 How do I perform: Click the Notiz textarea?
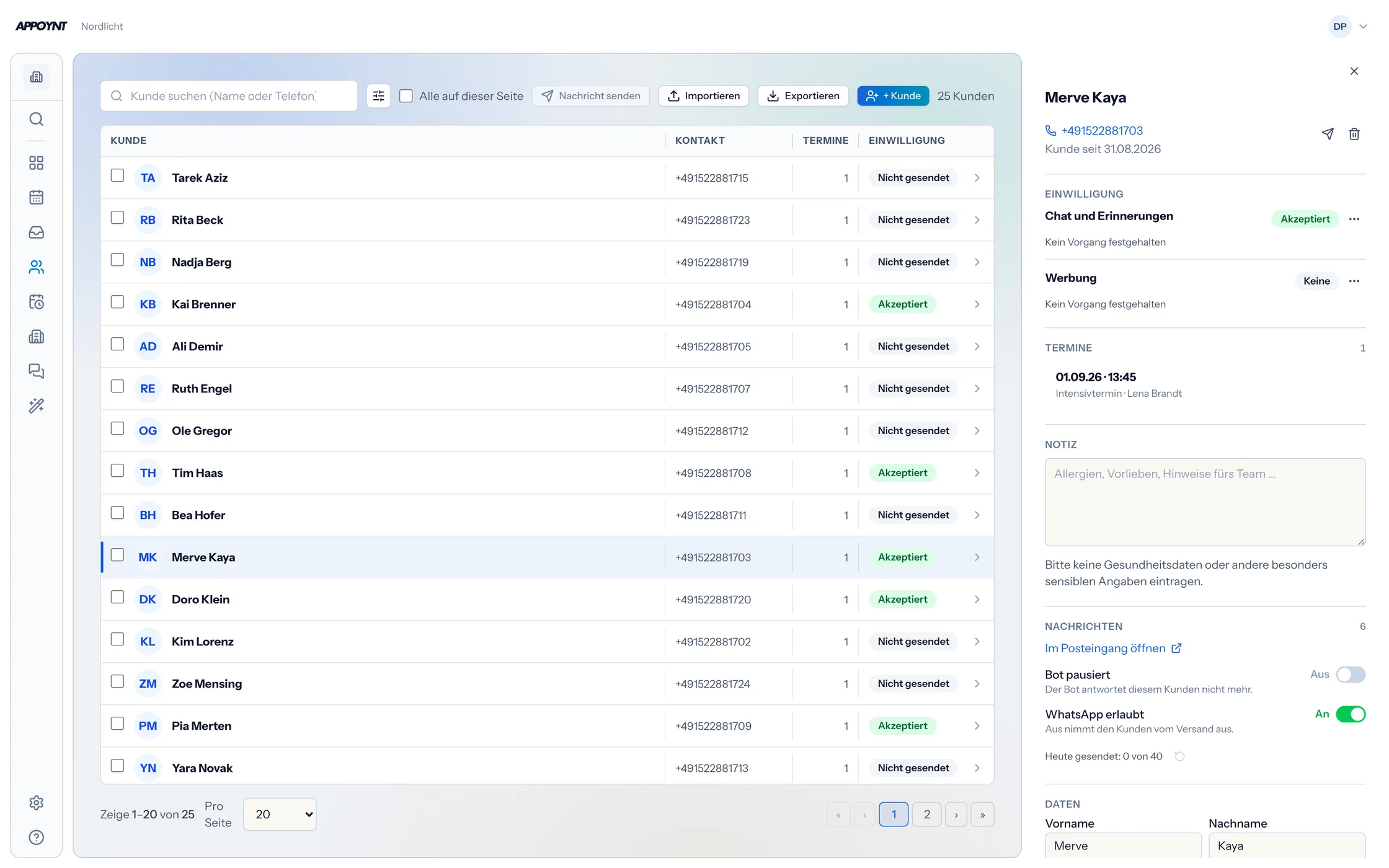tap(1205, 502)
